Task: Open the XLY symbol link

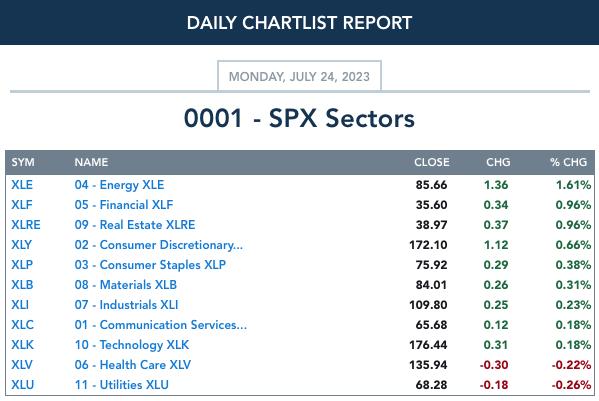Action: [x=21, y=245]
